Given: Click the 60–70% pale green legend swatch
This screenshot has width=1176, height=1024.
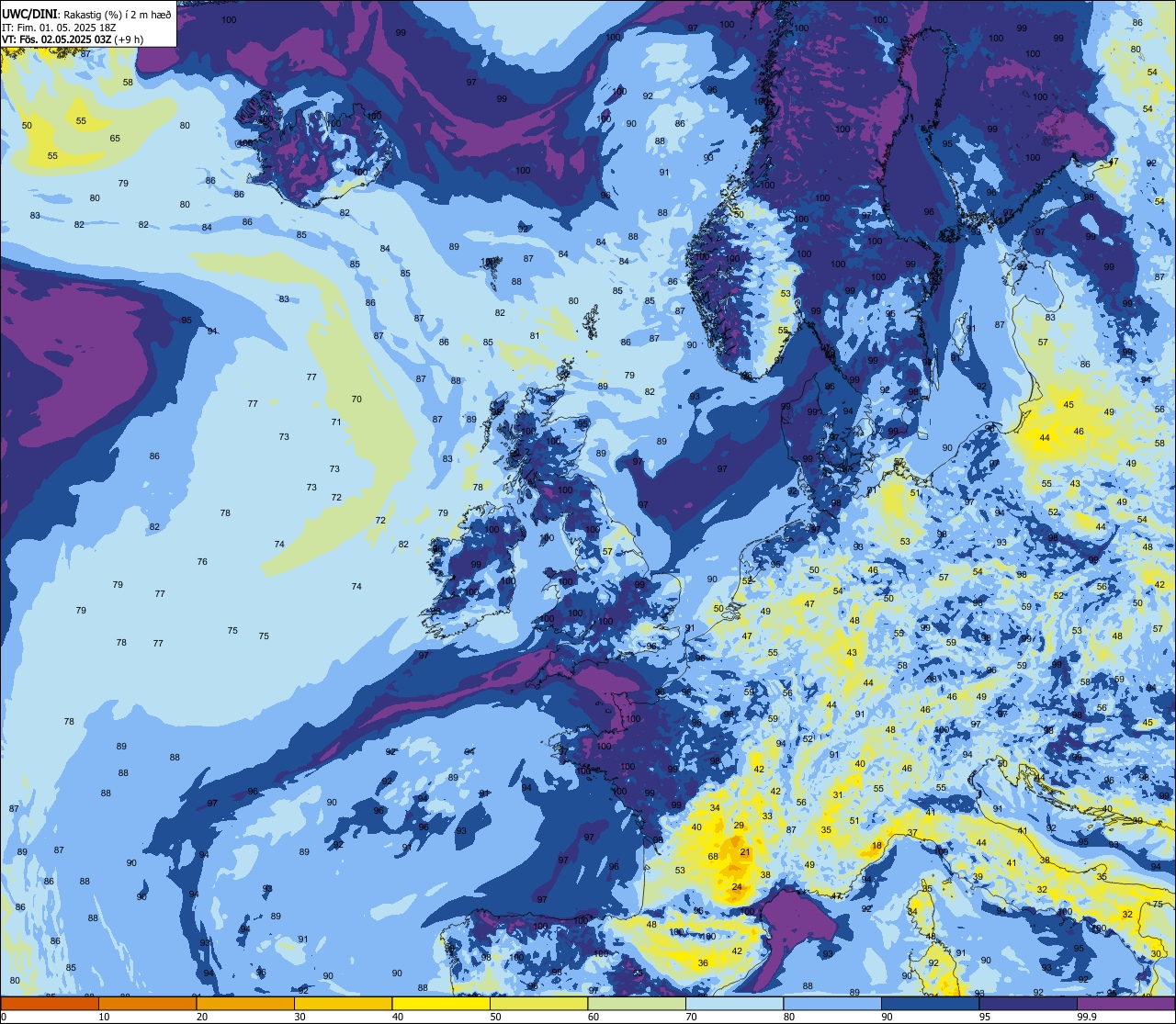Looking at the screenshot, I should tap(637, 1004).
